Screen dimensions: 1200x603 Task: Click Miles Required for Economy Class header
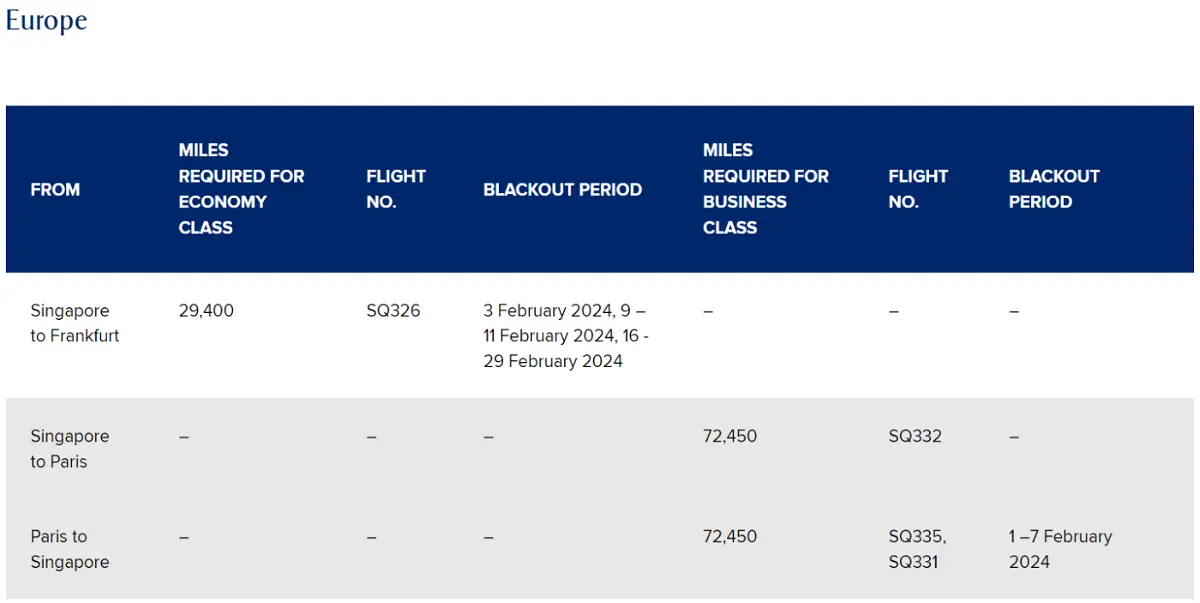[x=241, y=189]
